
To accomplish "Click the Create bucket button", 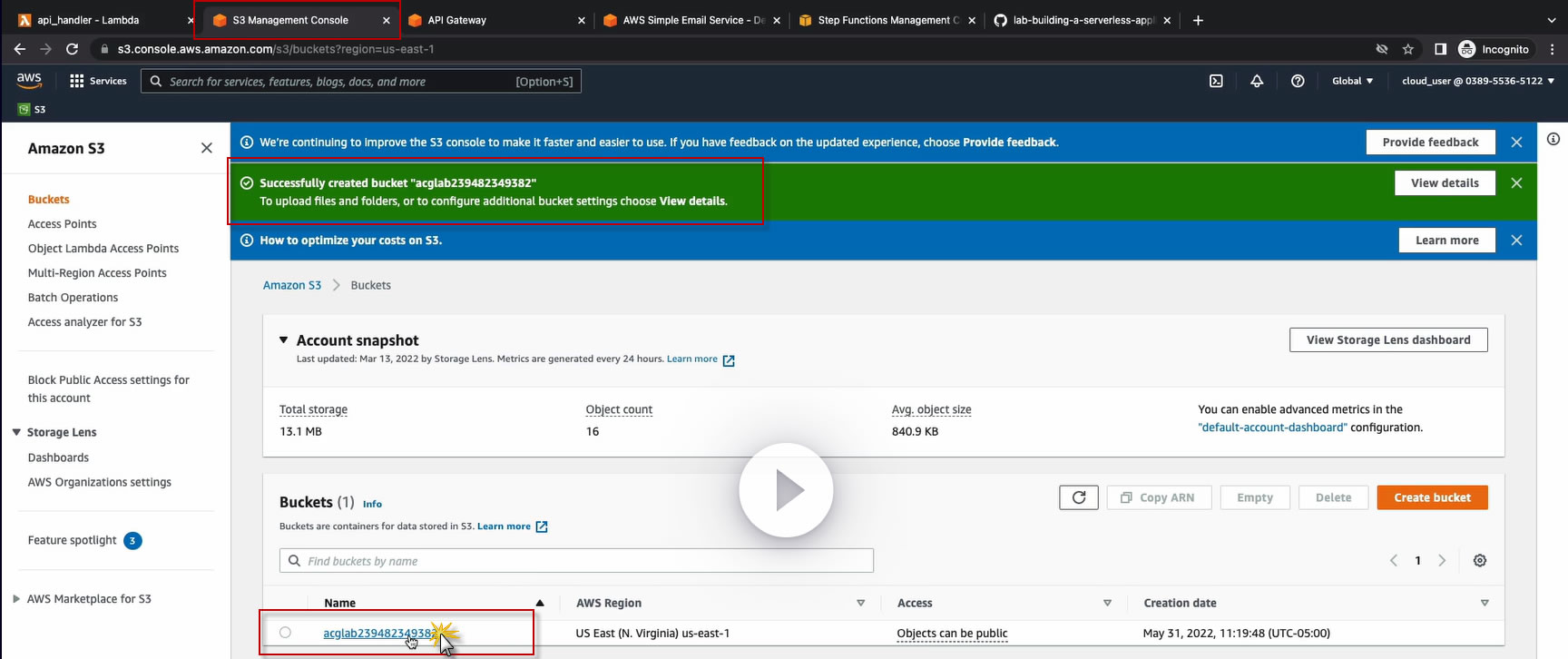I will (x=1432, y=497).
